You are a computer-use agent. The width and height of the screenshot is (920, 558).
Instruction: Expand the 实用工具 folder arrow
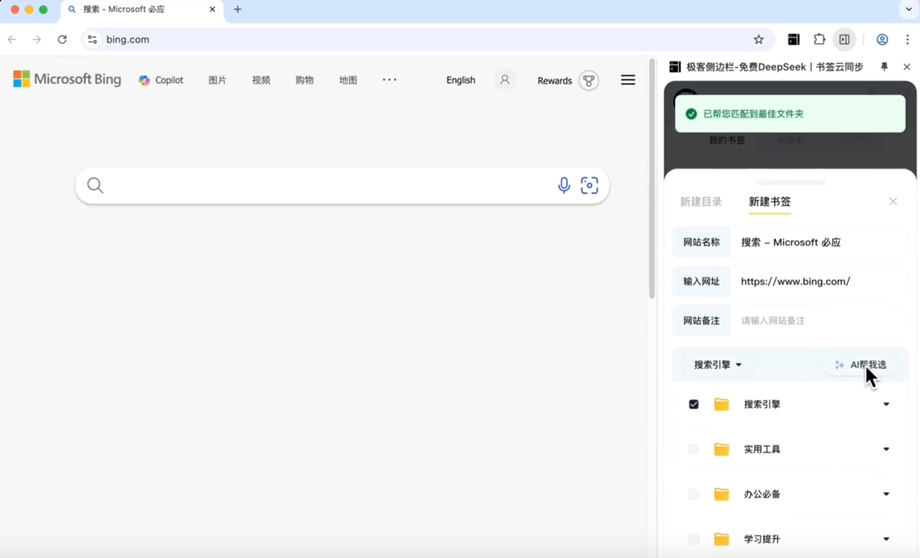pos(886,449)
